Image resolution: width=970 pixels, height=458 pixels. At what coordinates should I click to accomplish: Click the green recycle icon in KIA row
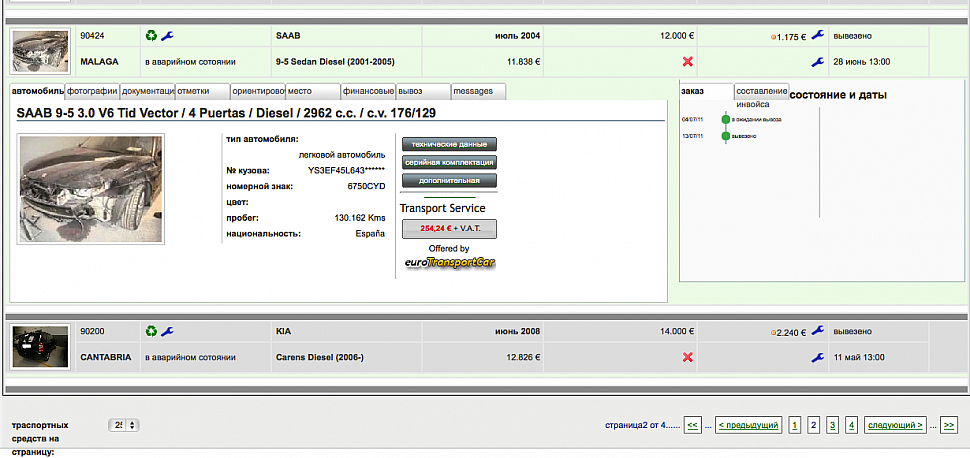point(152,332)
